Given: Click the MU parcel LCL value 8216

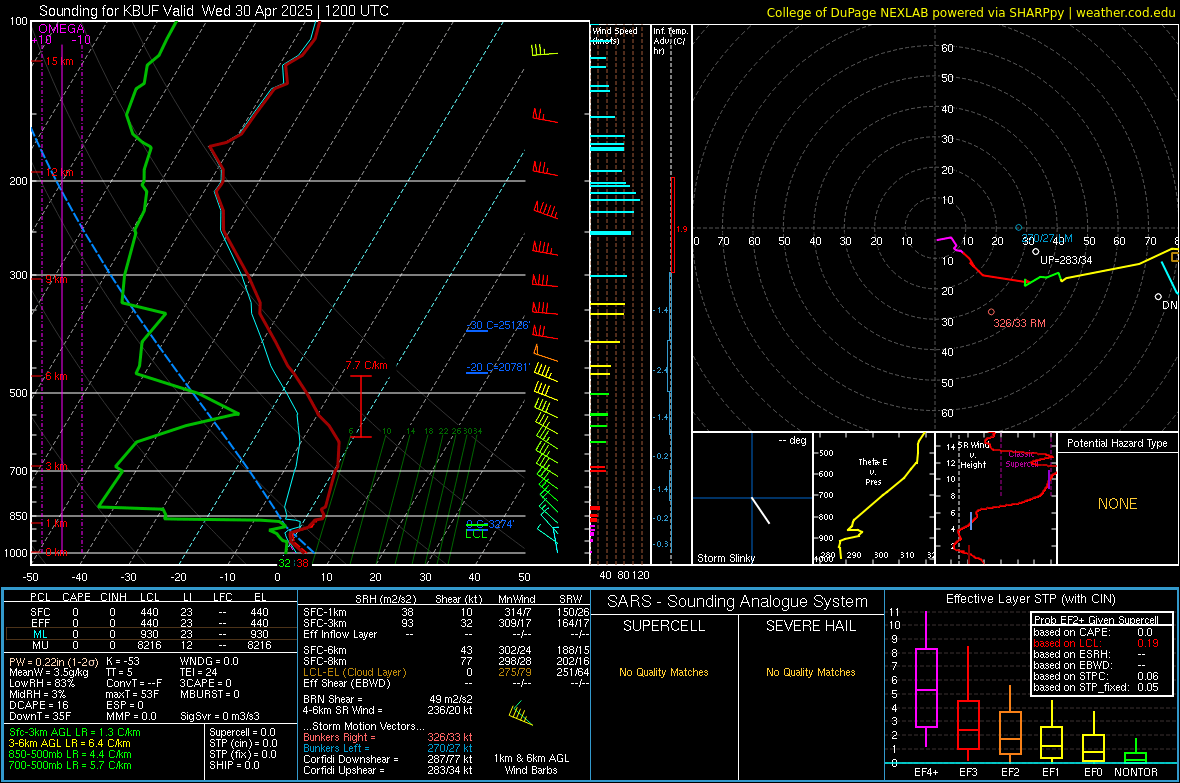Looking at the screenshot, I should (149, 645).
